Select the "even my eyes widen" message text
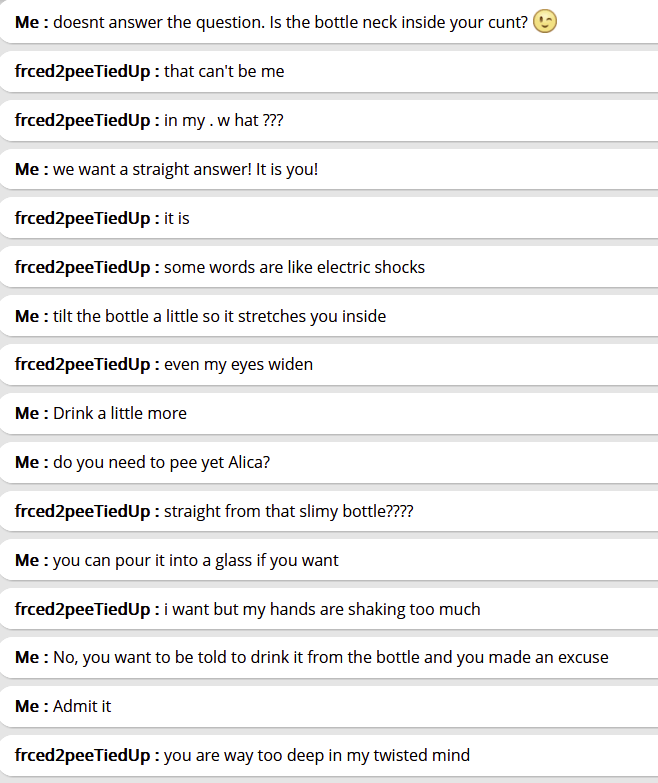Screen dimensions: 658x783 point(238,364)
